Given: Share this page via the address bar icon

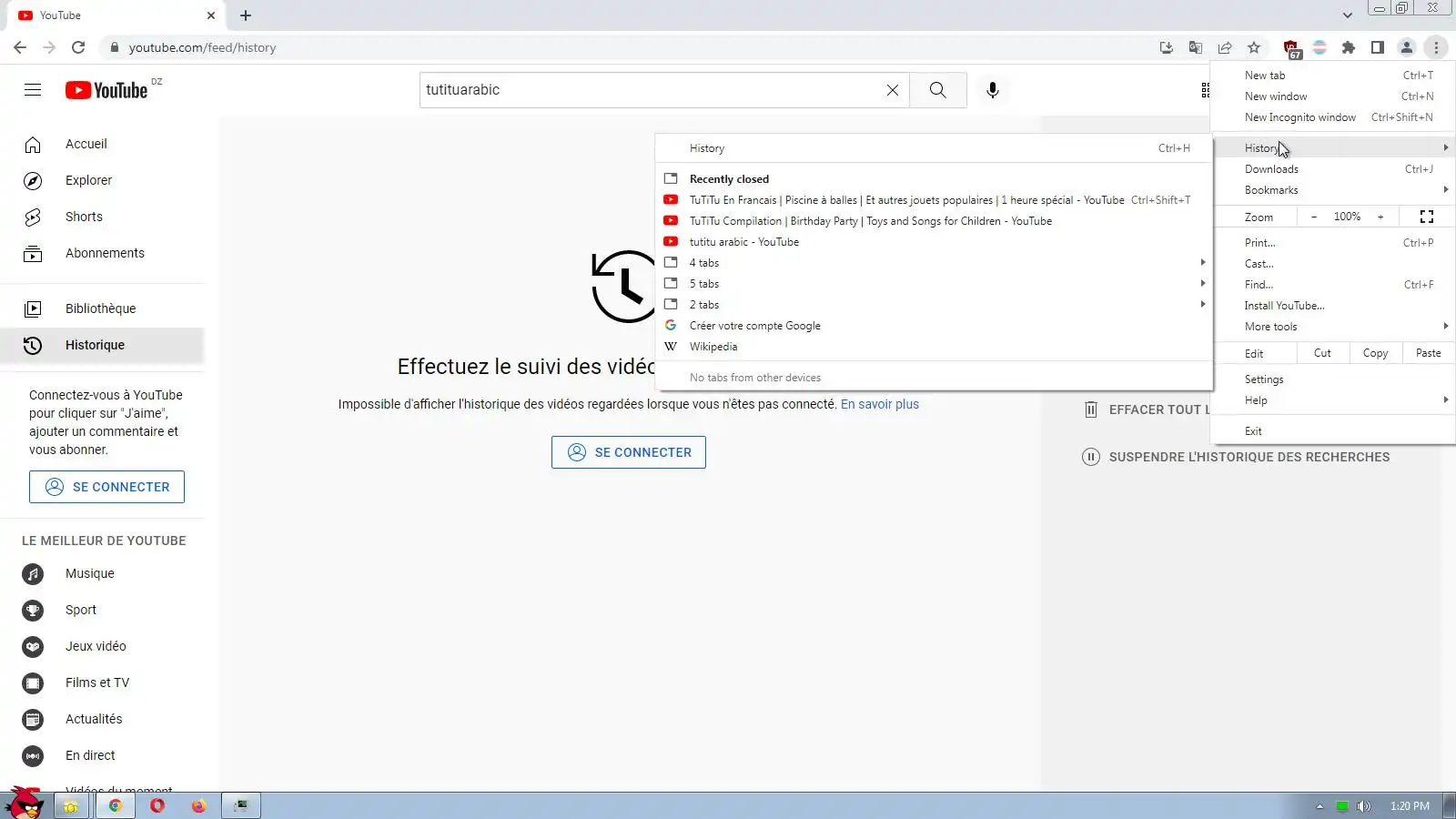Looking at the screenshot, I should 1225,47.
